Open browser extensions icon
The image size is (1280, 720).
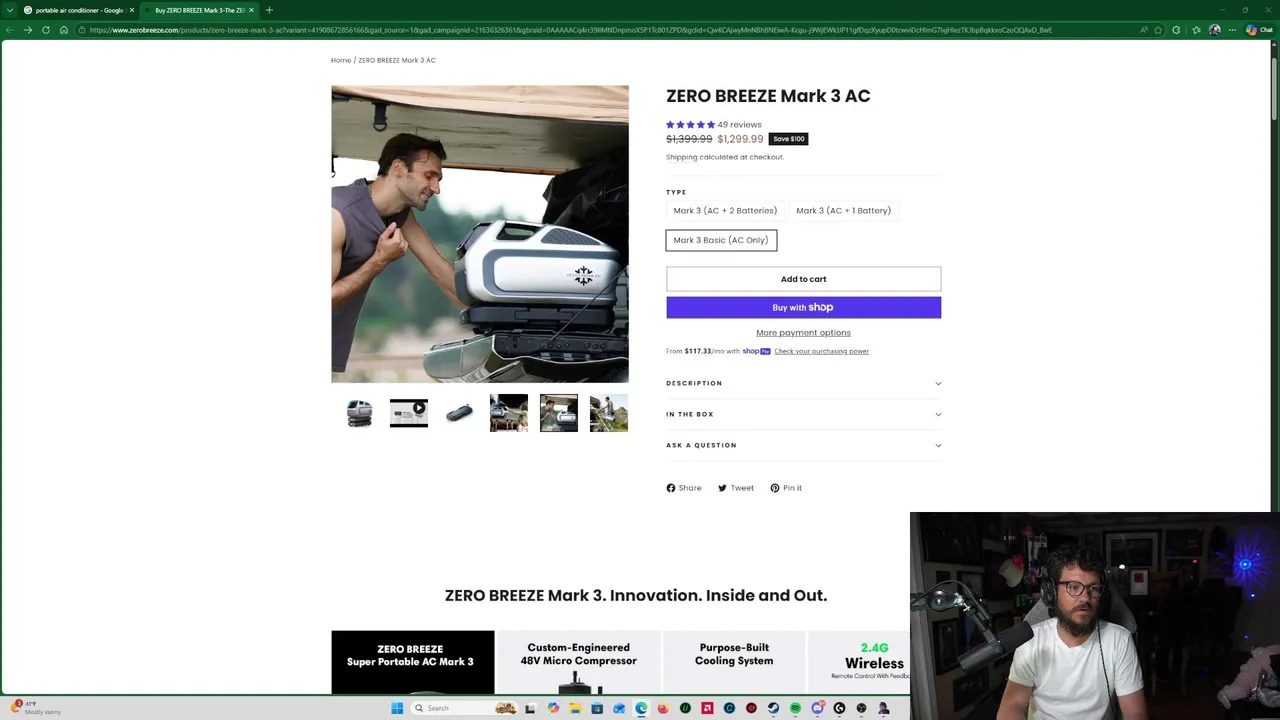pos(1176,30)
